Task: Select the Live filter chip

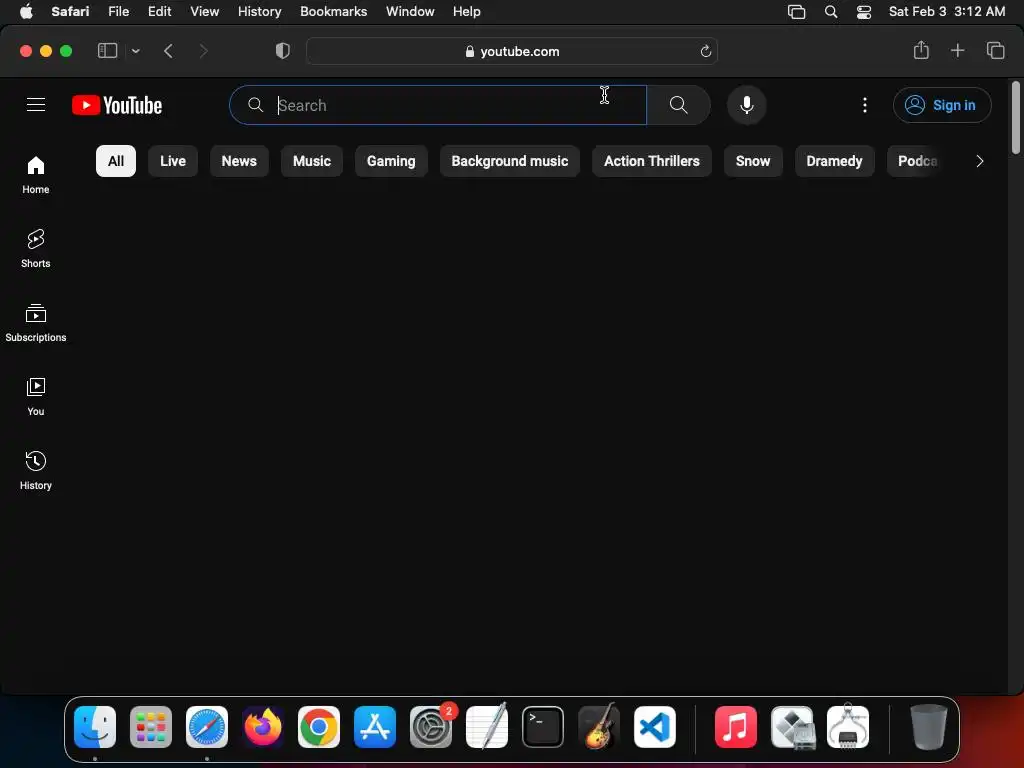Action: click(x=173, y=161)
